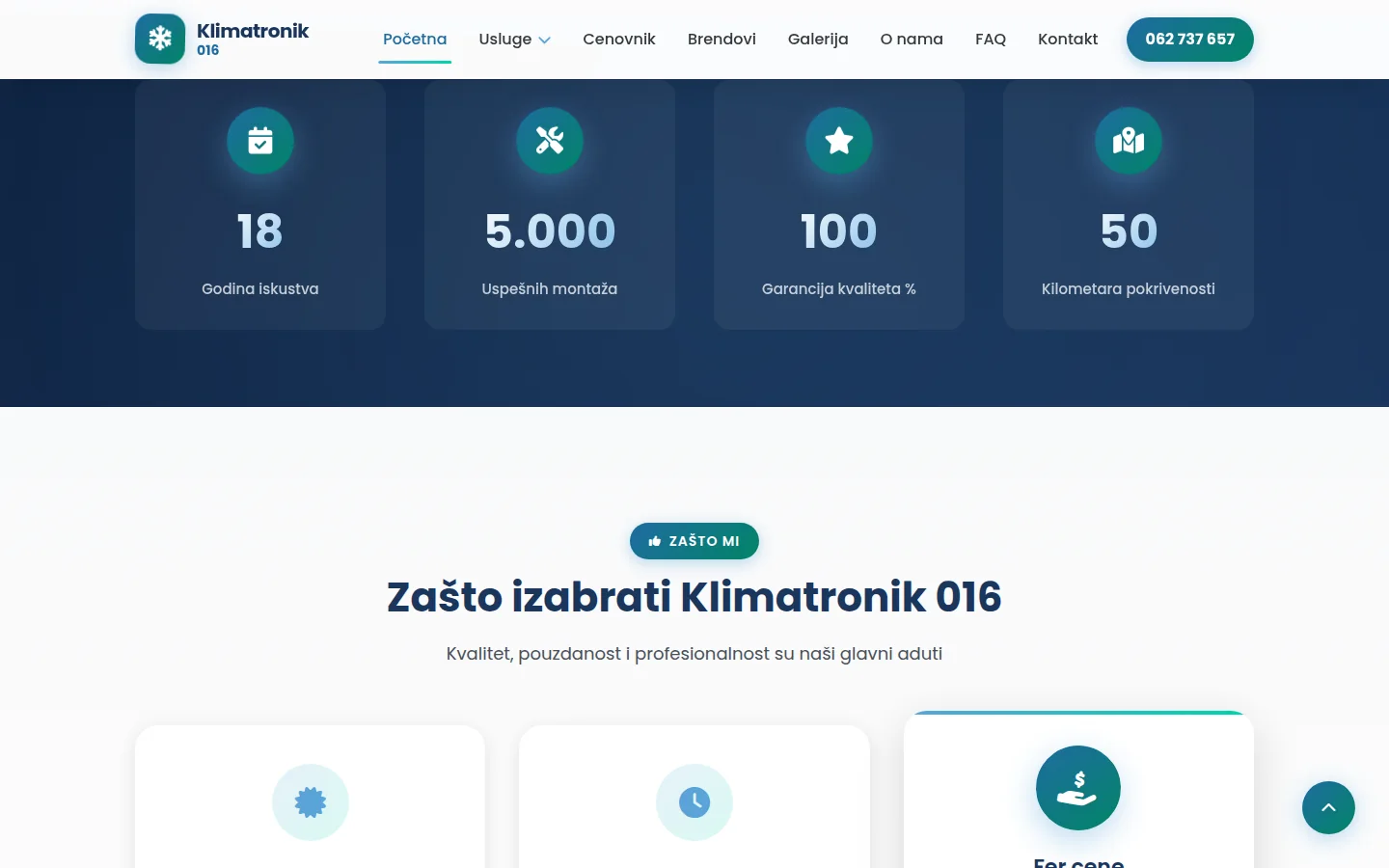Click the Klimatronik snowflake logo icon

(160, 39)
